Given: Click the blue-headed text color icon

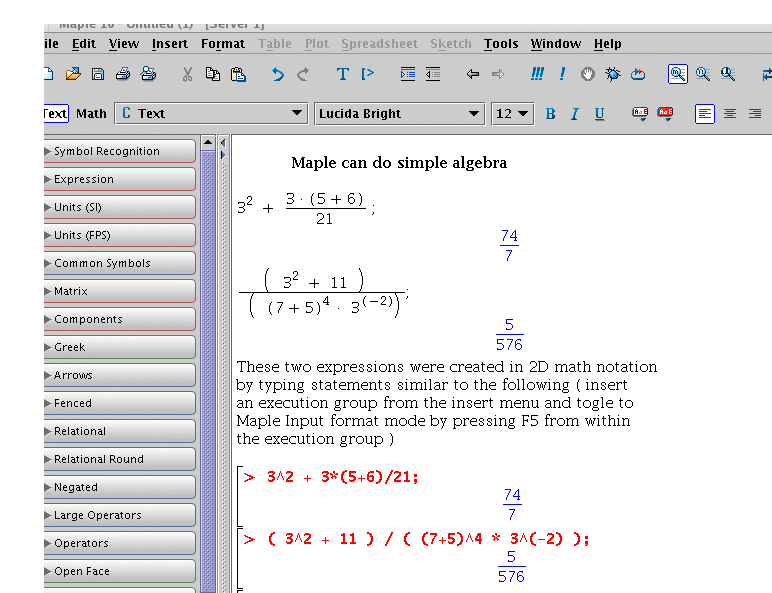Looking at the screenshot, I should (x=640, y=114).
